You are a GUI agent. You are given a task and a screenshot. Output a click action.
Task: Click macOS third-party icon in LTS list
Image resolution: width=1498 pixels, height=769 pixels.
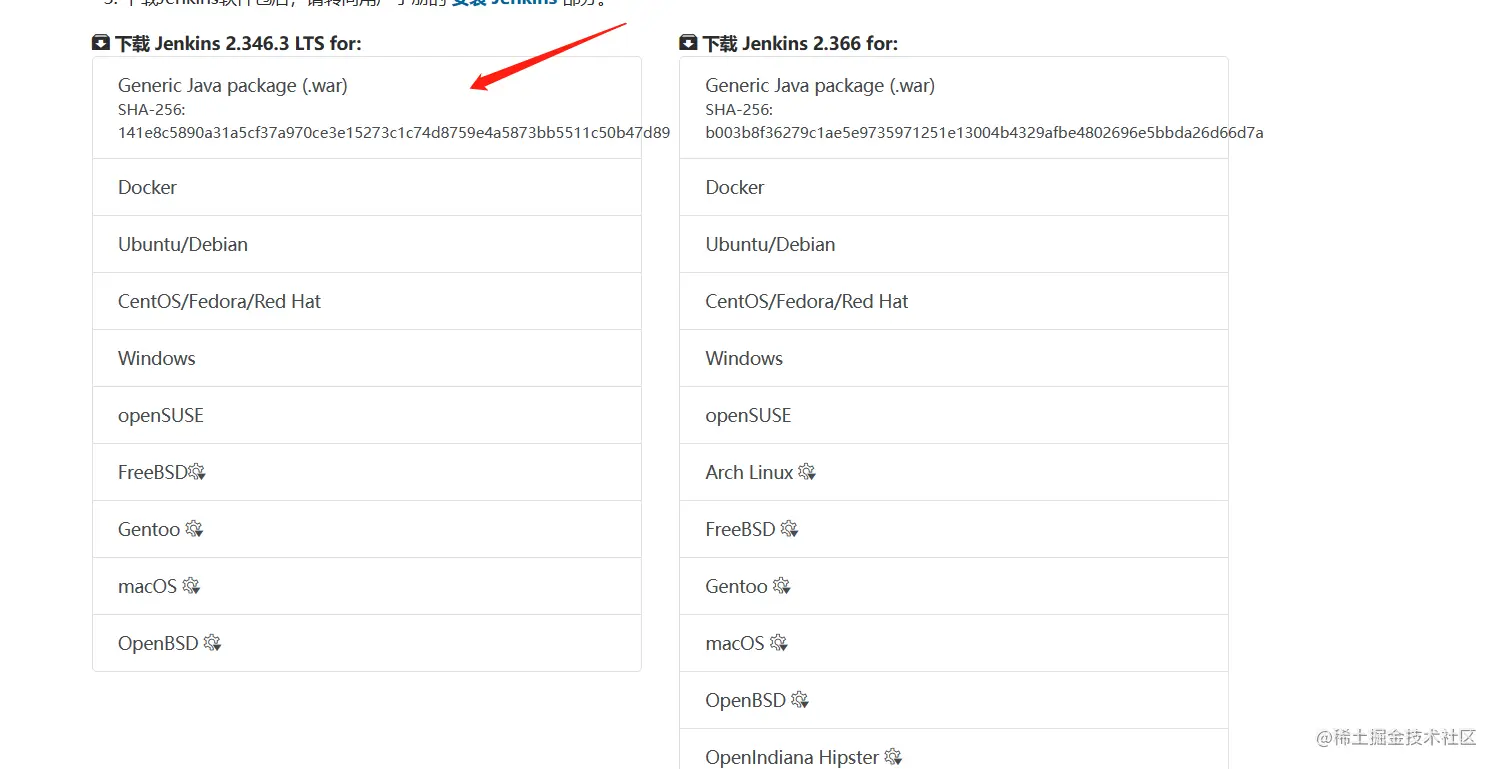191,586
